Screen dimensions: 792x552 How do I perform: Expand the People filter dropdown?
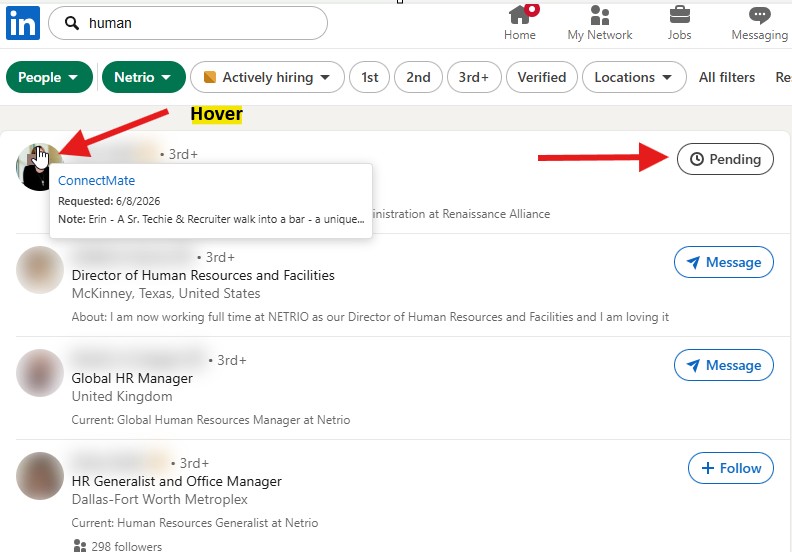(x=49, y=77)
